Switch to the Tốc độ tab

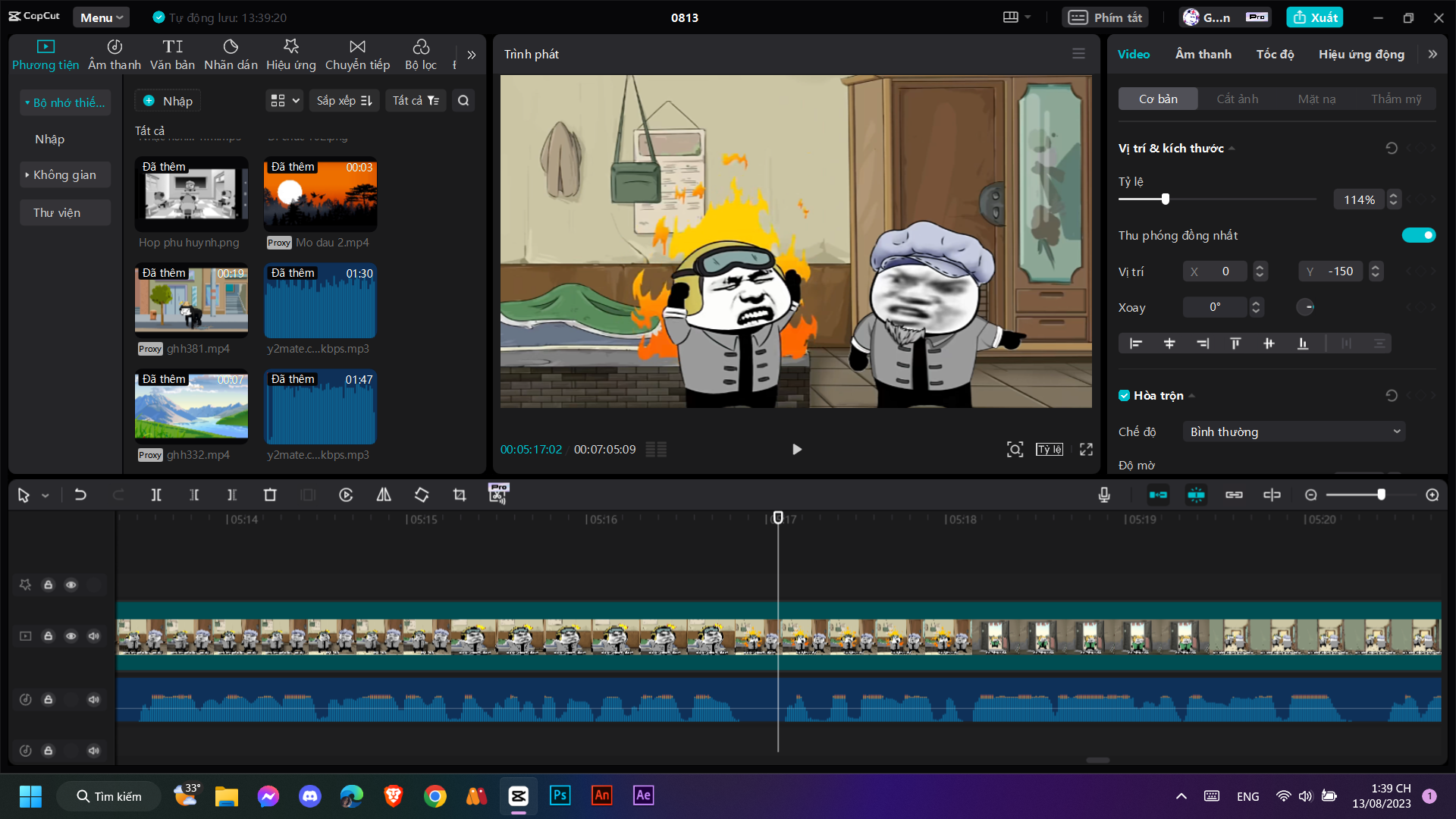point(1275,54)
